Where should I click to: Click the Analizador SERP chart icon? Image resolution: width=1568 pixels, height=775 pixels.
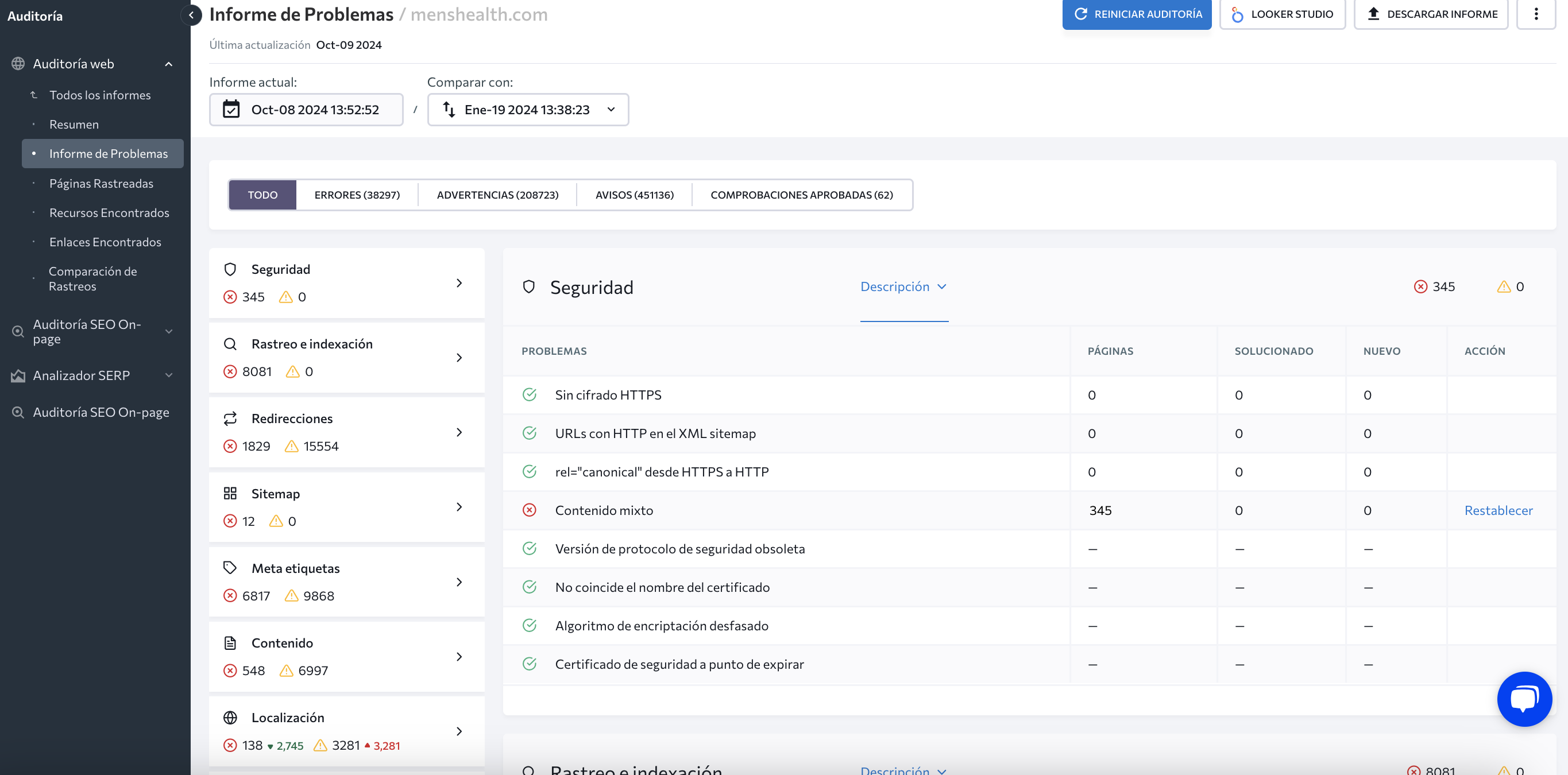click(x=18, y=375)
